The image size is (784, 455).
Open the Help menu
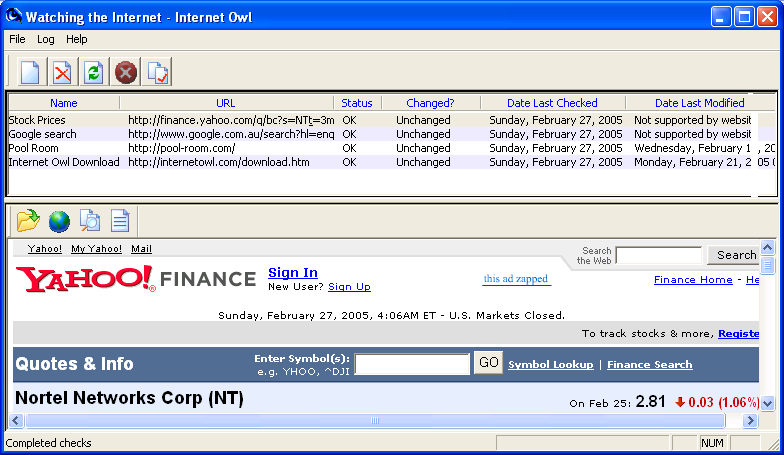click(x=76, y=39)
